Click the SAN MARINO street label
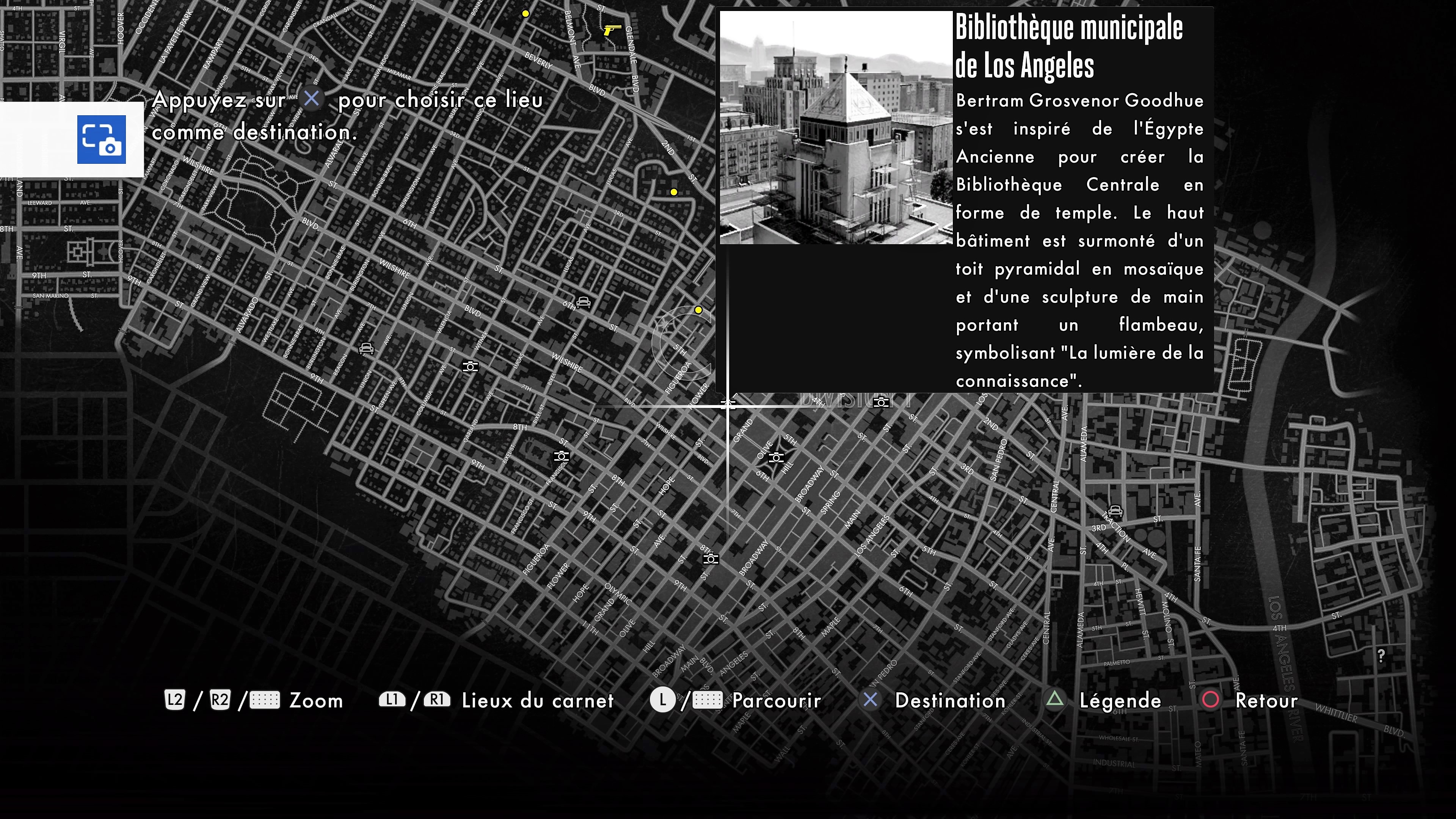 (50, 296)
